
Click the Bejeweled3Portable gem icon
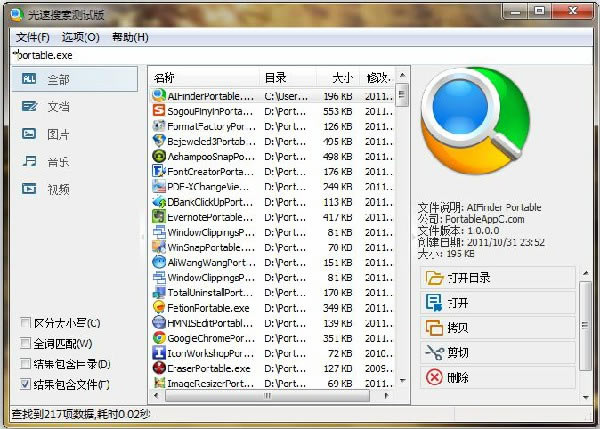[159, 141]
